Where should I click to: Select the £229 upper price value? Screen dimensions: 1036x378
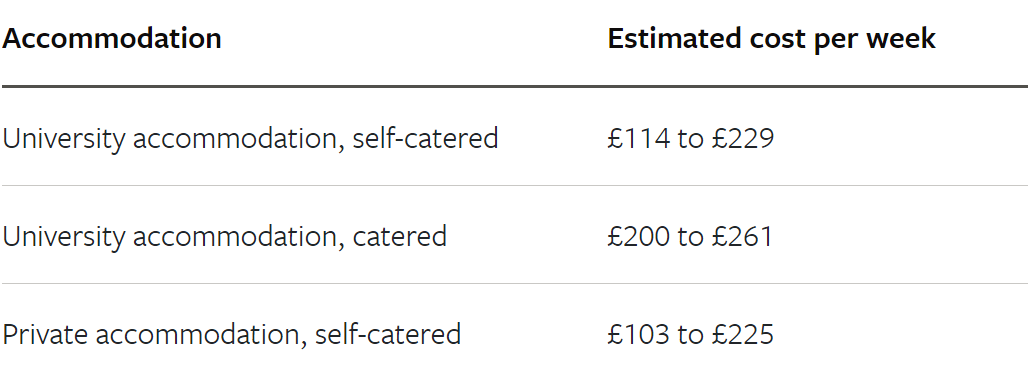[x=742, y=139]
